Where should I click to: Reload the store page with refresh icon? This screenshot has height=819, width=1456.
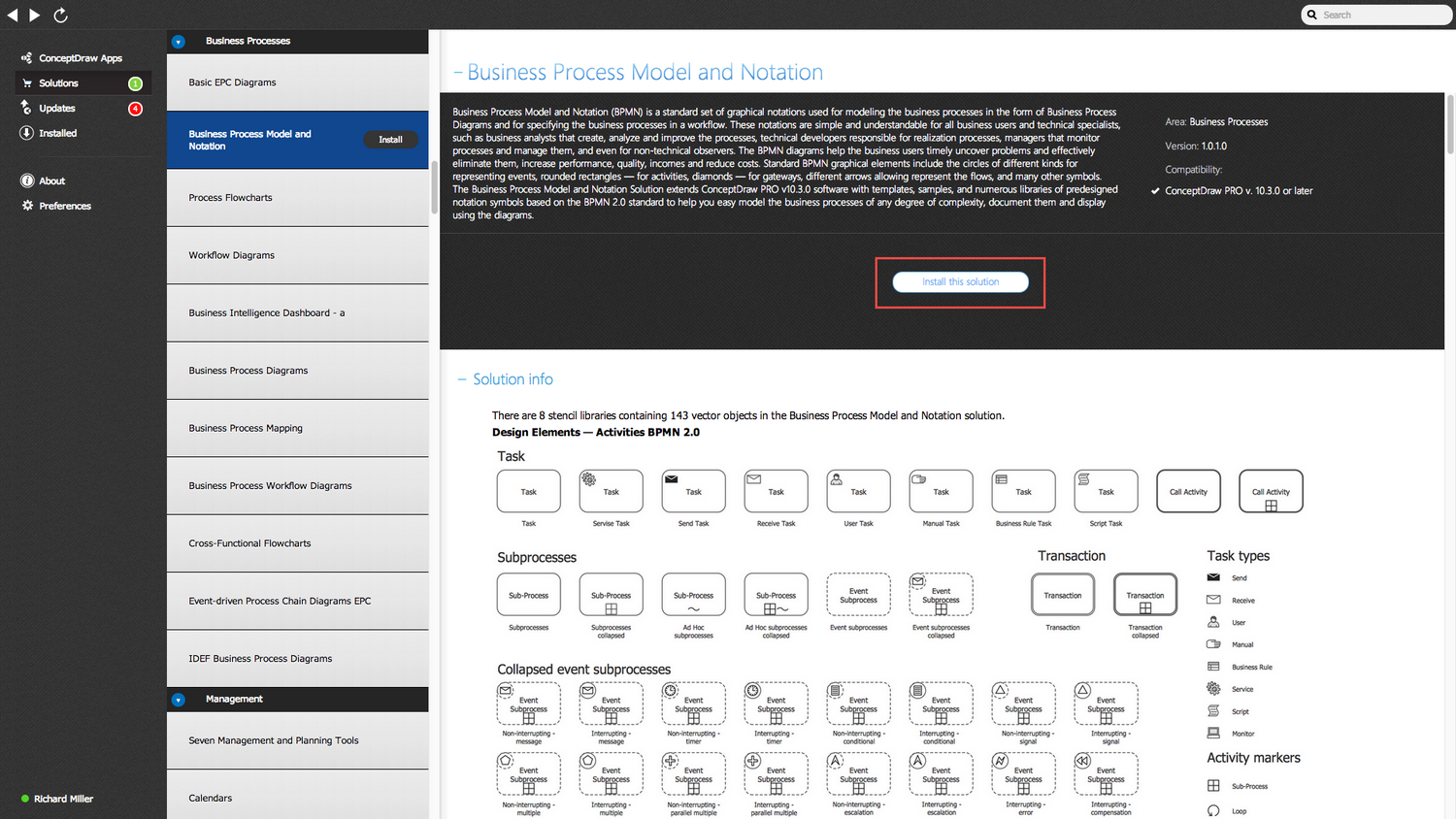pyautogui.click(x=60, y=15)
